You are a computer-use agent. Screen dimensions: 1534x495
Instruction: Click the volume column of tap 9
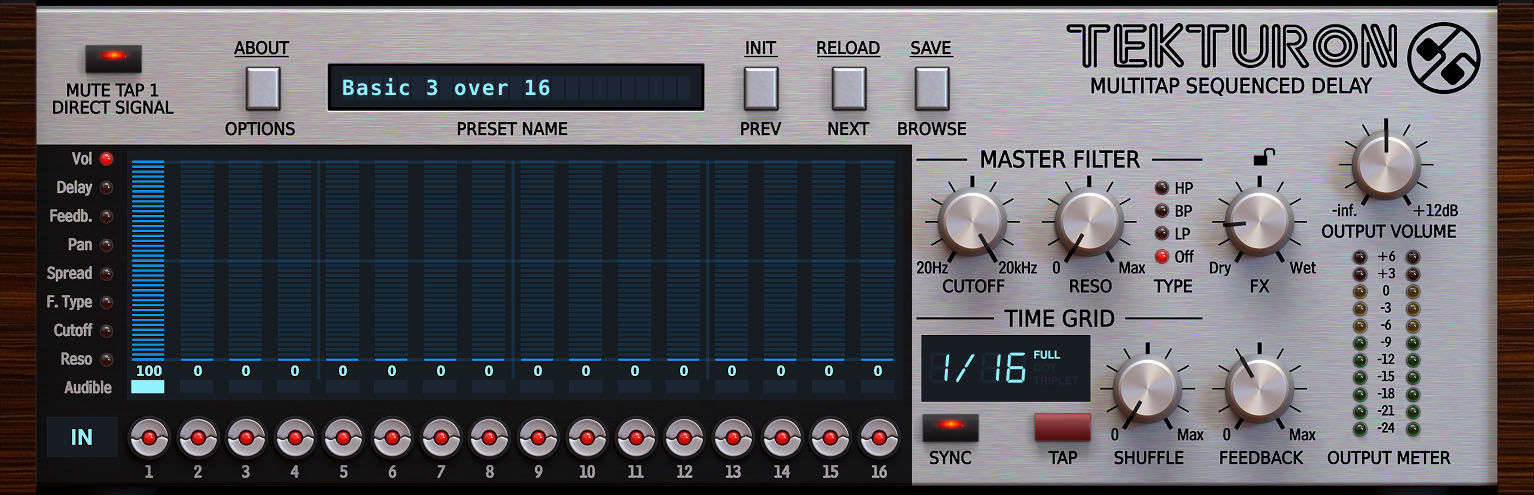point(538,260)
